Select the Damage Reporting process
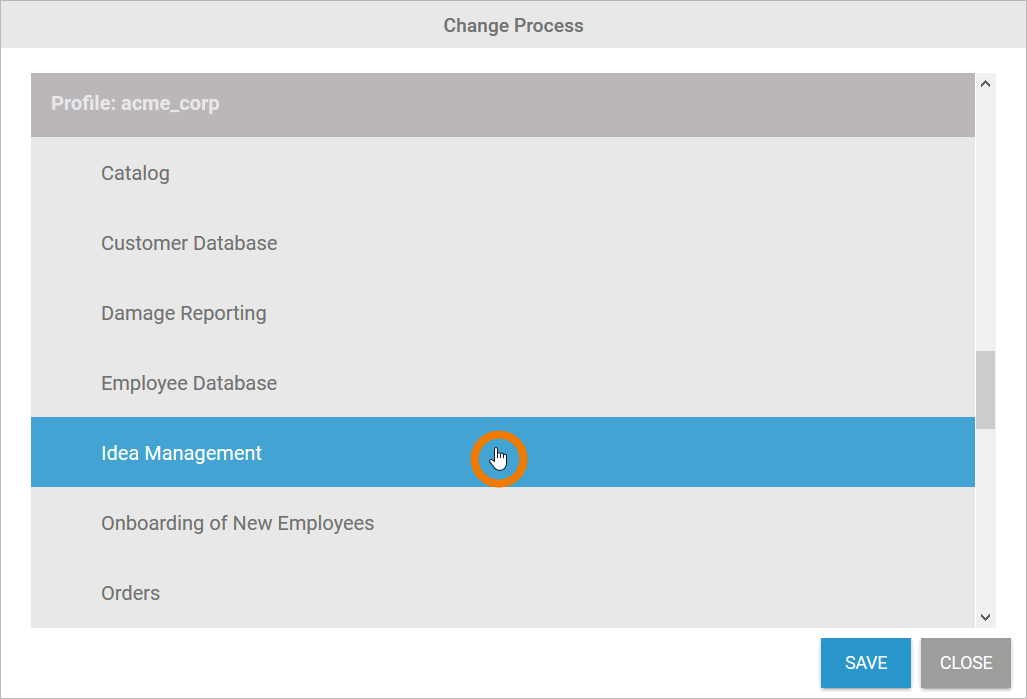The width and height of the screenshot is (1027, 699). click(184, 313)
